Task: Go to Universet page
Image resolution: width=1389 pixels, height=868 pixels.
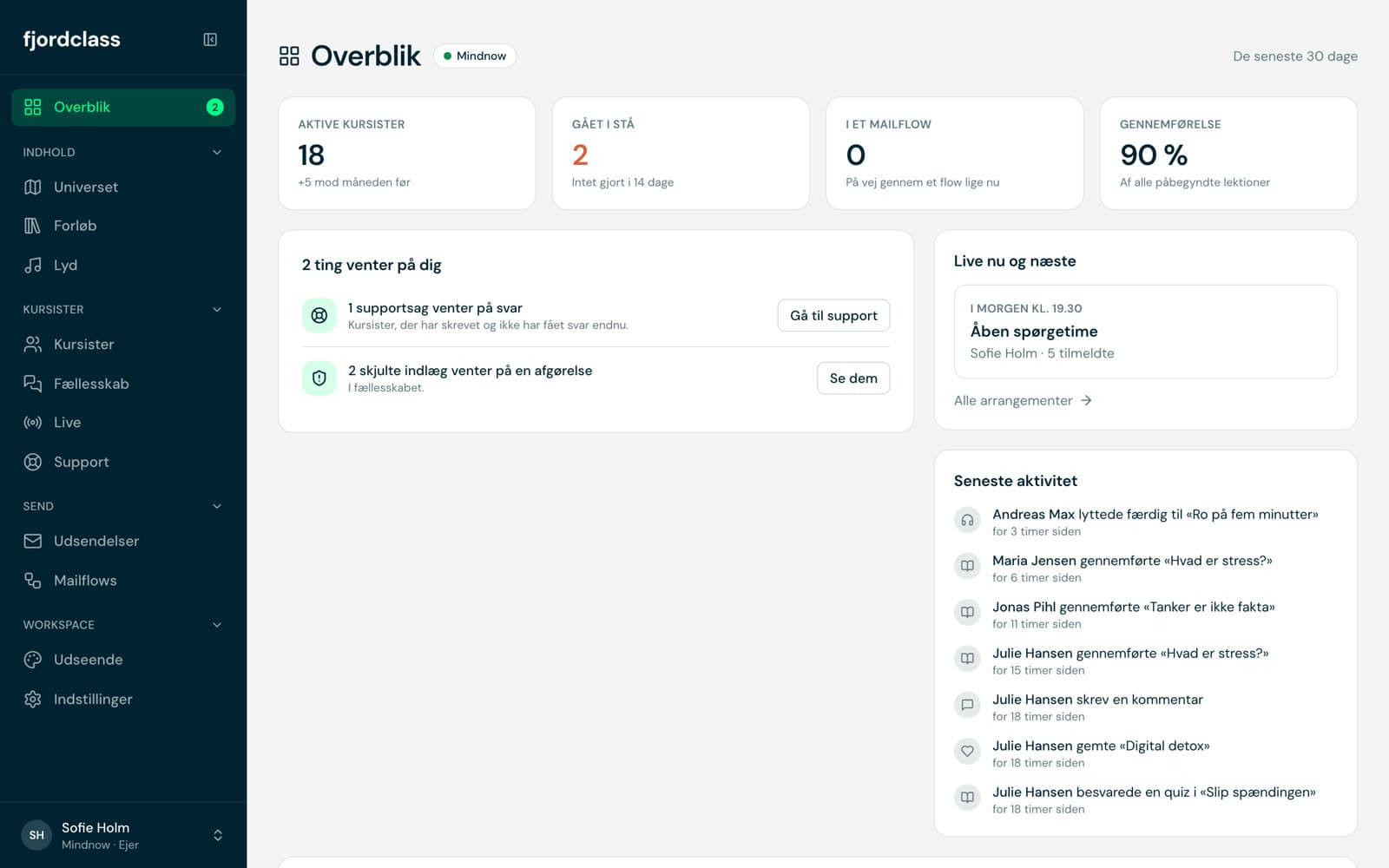Action: tap(123, 187)
